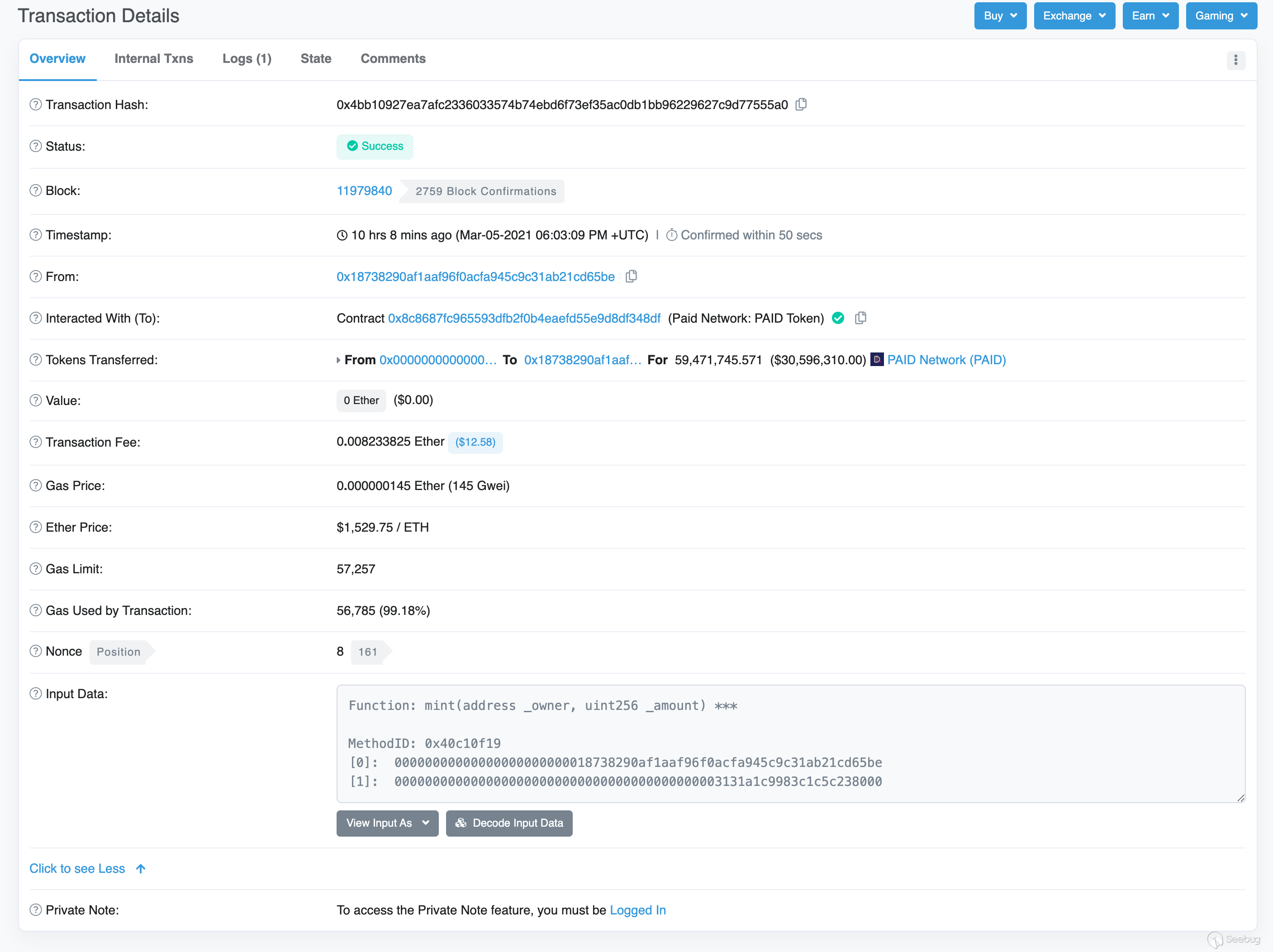This screenshot has height=952, width=1273.
Task: Click help icon next to Input Data
Action: (36, 694)
